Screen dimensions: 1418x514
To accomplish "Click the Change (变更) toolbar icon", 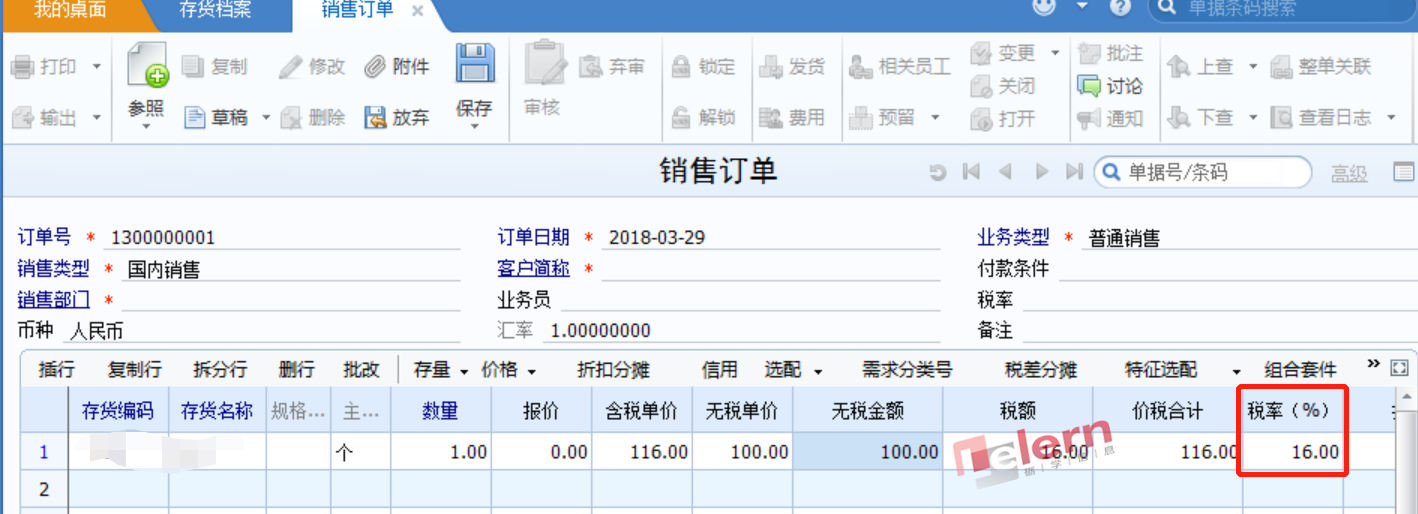I will (981, 53).
